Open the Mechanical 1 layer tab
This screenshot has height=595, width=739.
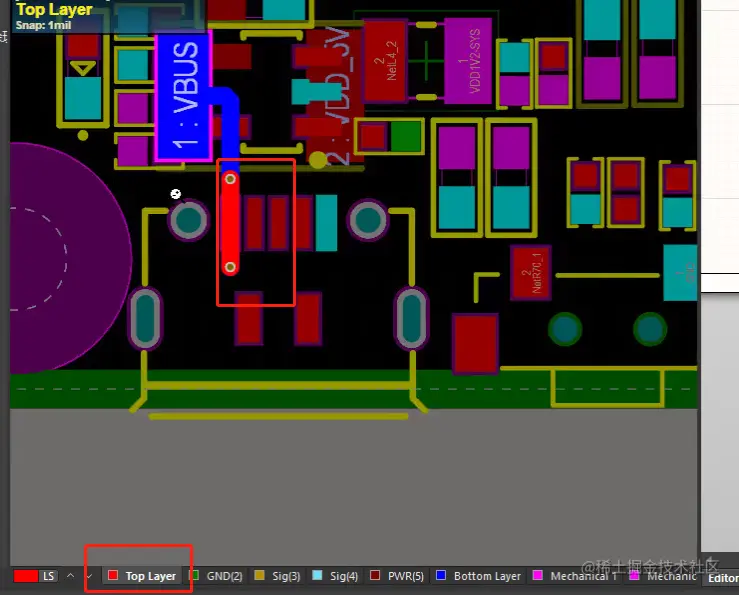[575, 576]
